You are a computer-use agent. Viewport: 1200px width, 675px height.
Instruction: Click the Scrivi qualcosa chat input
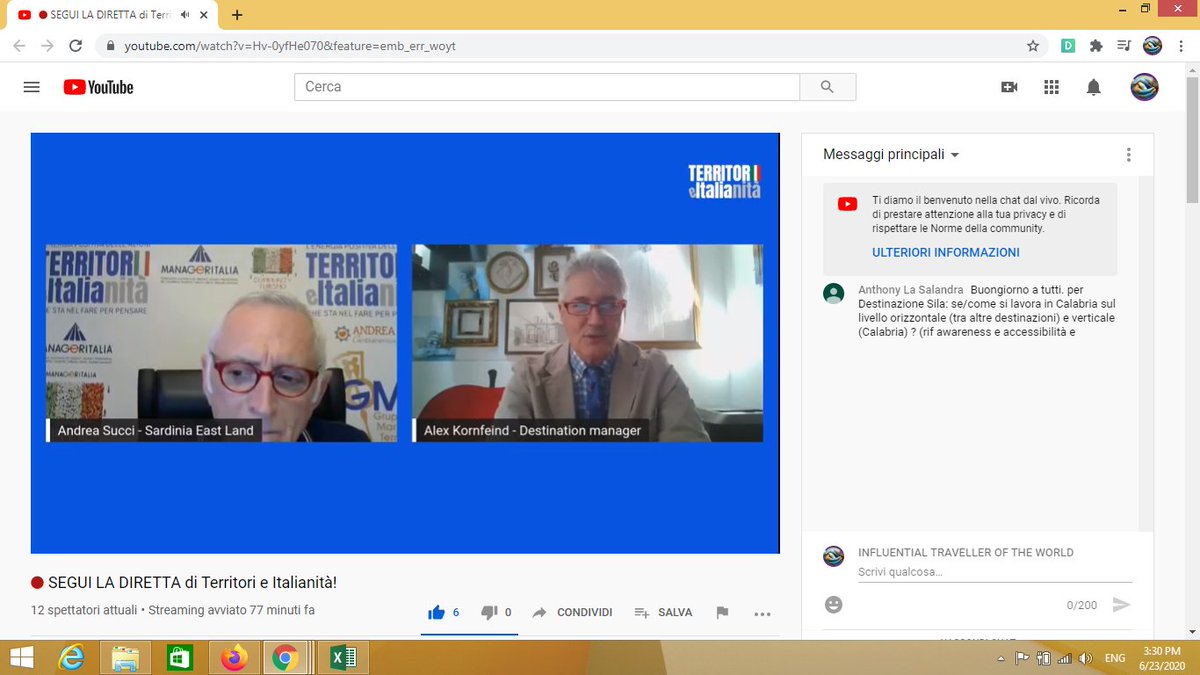coord(995,572)
